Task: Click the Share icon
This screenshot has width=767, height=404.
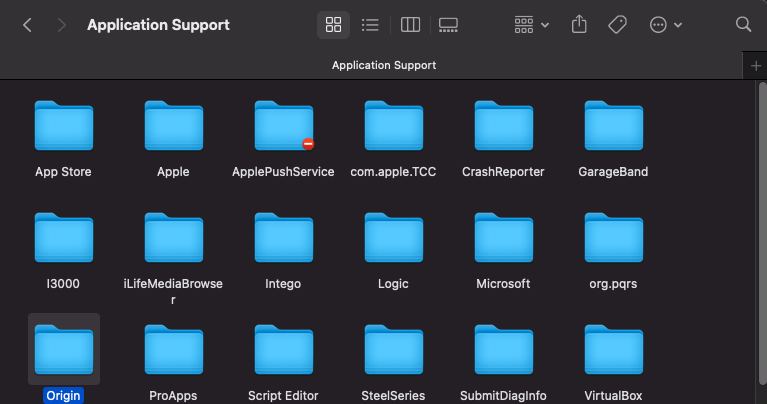Action: pyautogui.click(x=579, y=25)
